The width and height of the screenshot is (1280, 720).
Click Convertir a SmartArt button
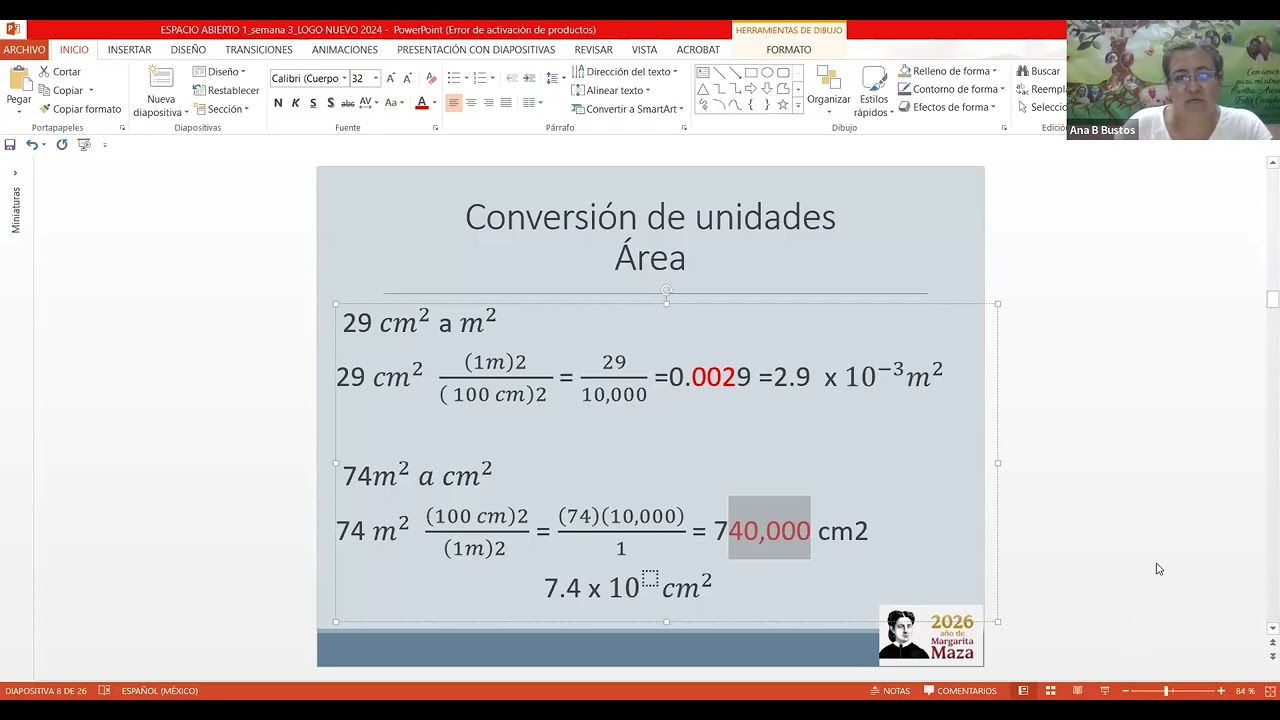pos(628,109)
